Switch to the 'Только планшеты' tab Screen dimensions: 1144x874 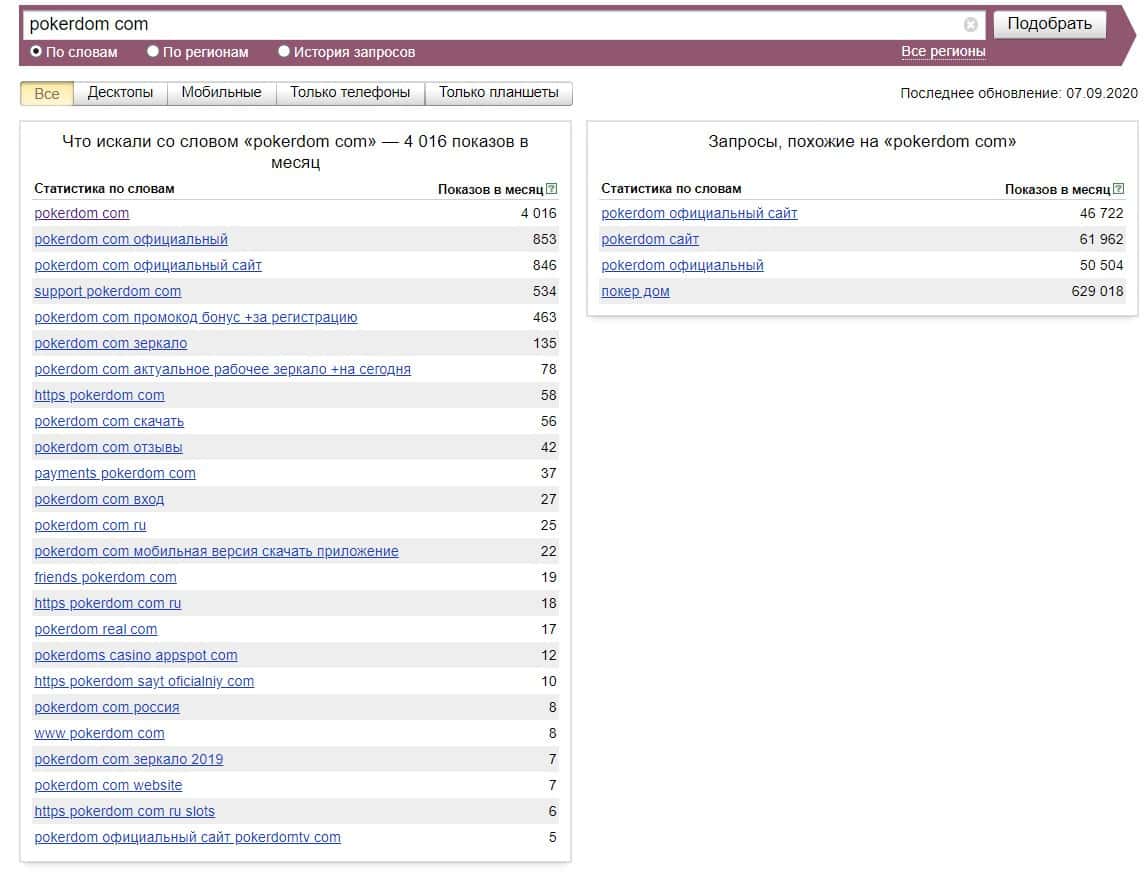tap(498, 93)
